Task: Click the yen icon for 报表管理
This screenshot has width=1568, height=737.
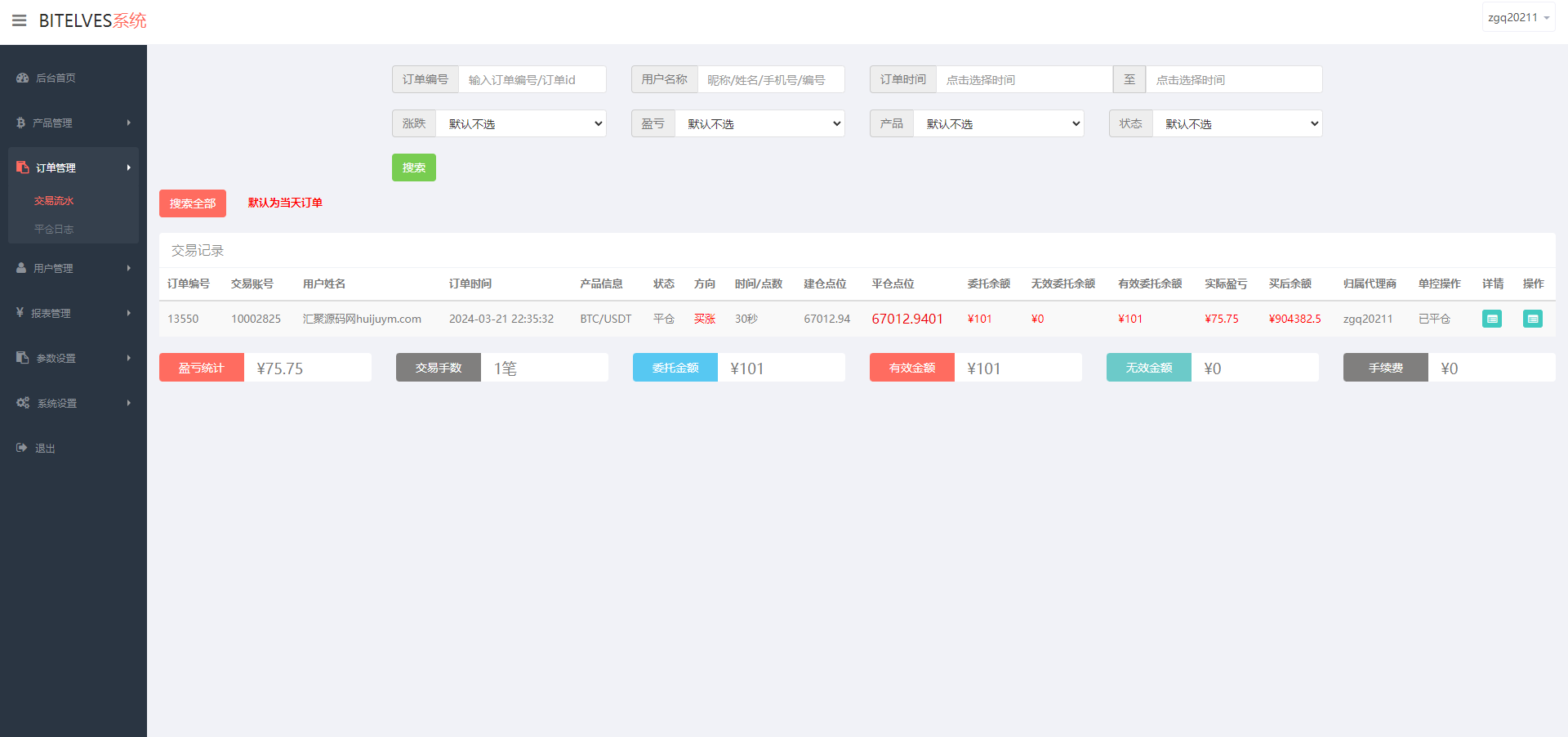Action: [20, 313]
